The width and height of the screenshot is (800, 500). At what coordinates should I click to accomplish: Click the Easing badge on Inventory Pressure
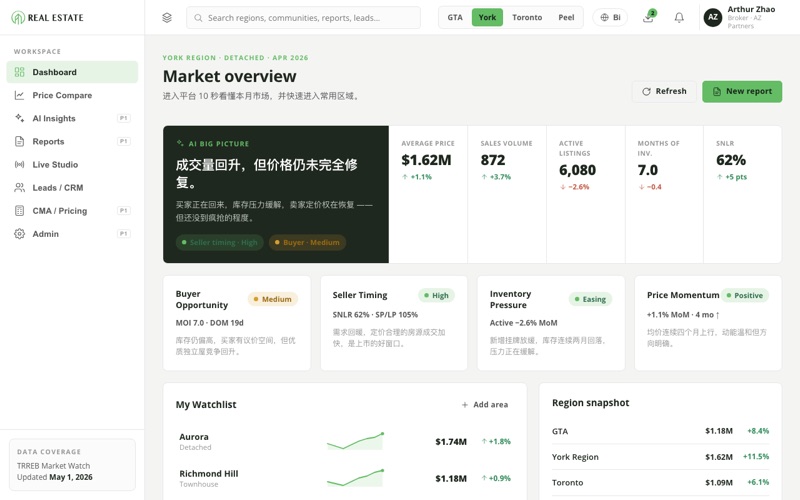590,299
